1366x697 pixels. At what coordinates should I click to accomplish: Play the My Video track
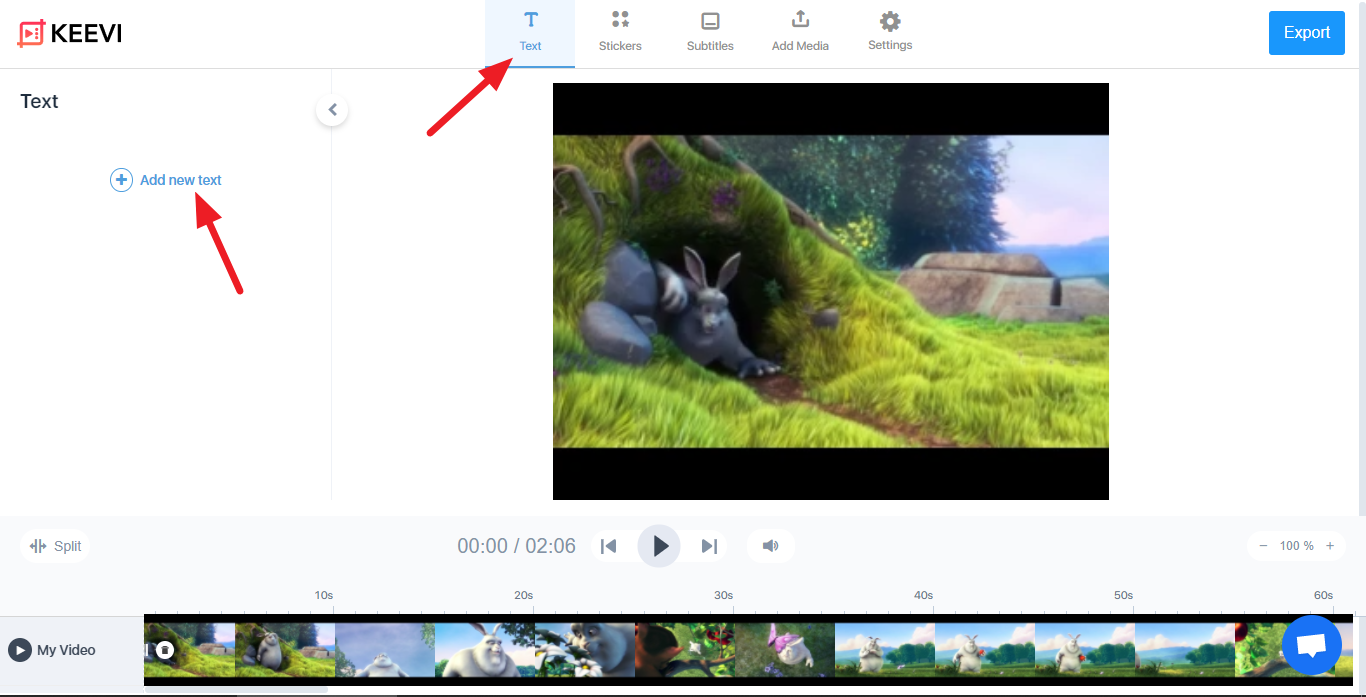point(20,650)
